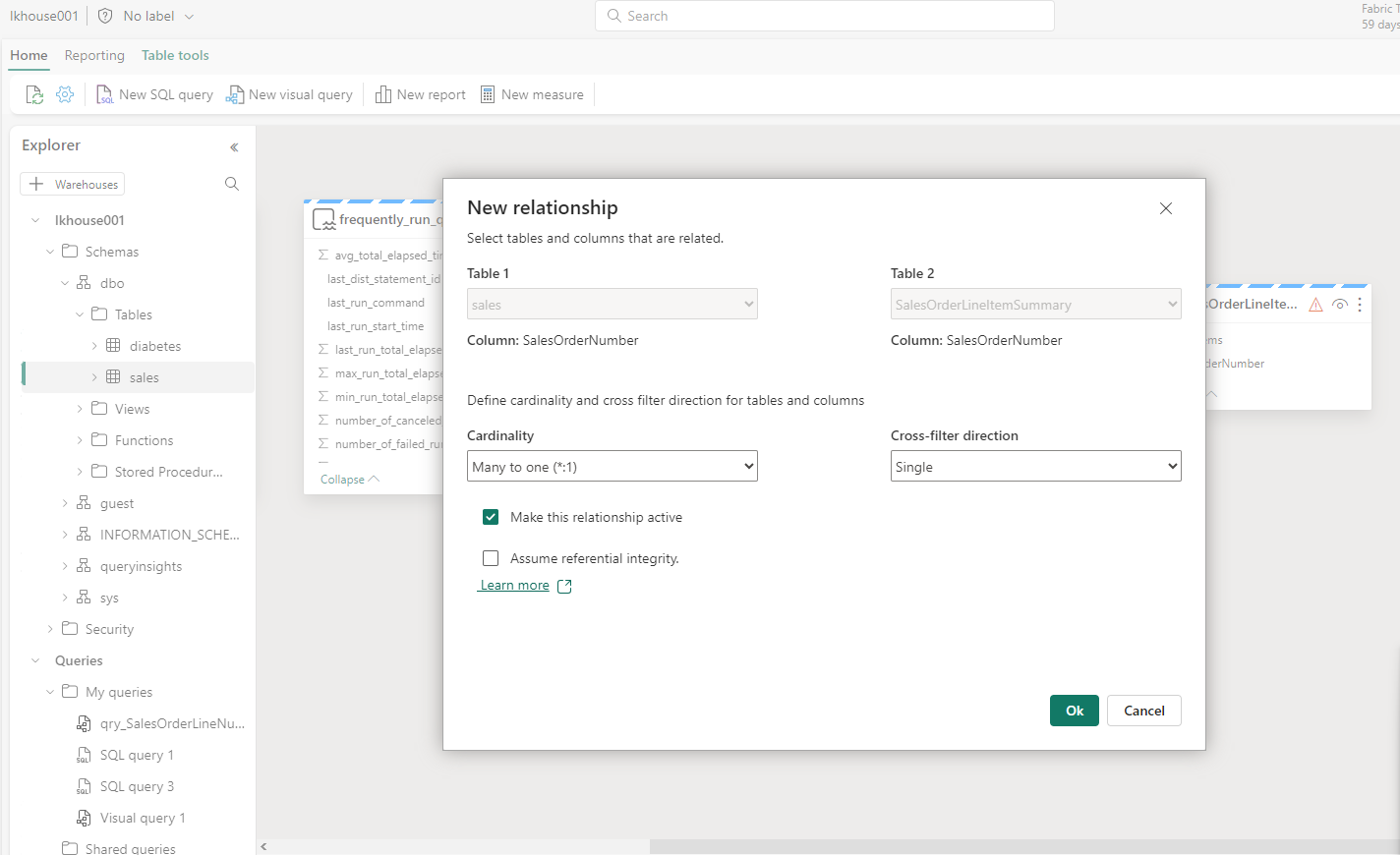Click the New measure calculator icon

[x=488, y=94]
